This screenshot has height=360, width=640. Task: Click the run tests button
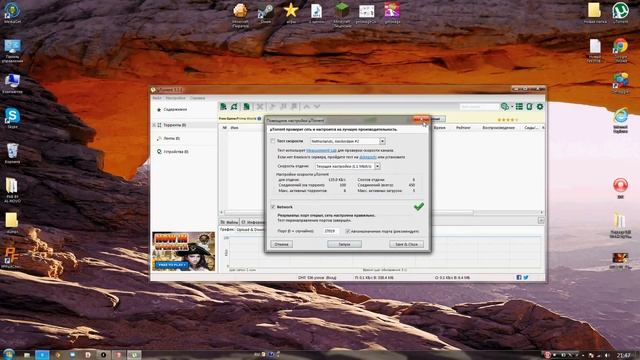coord(344,244)
